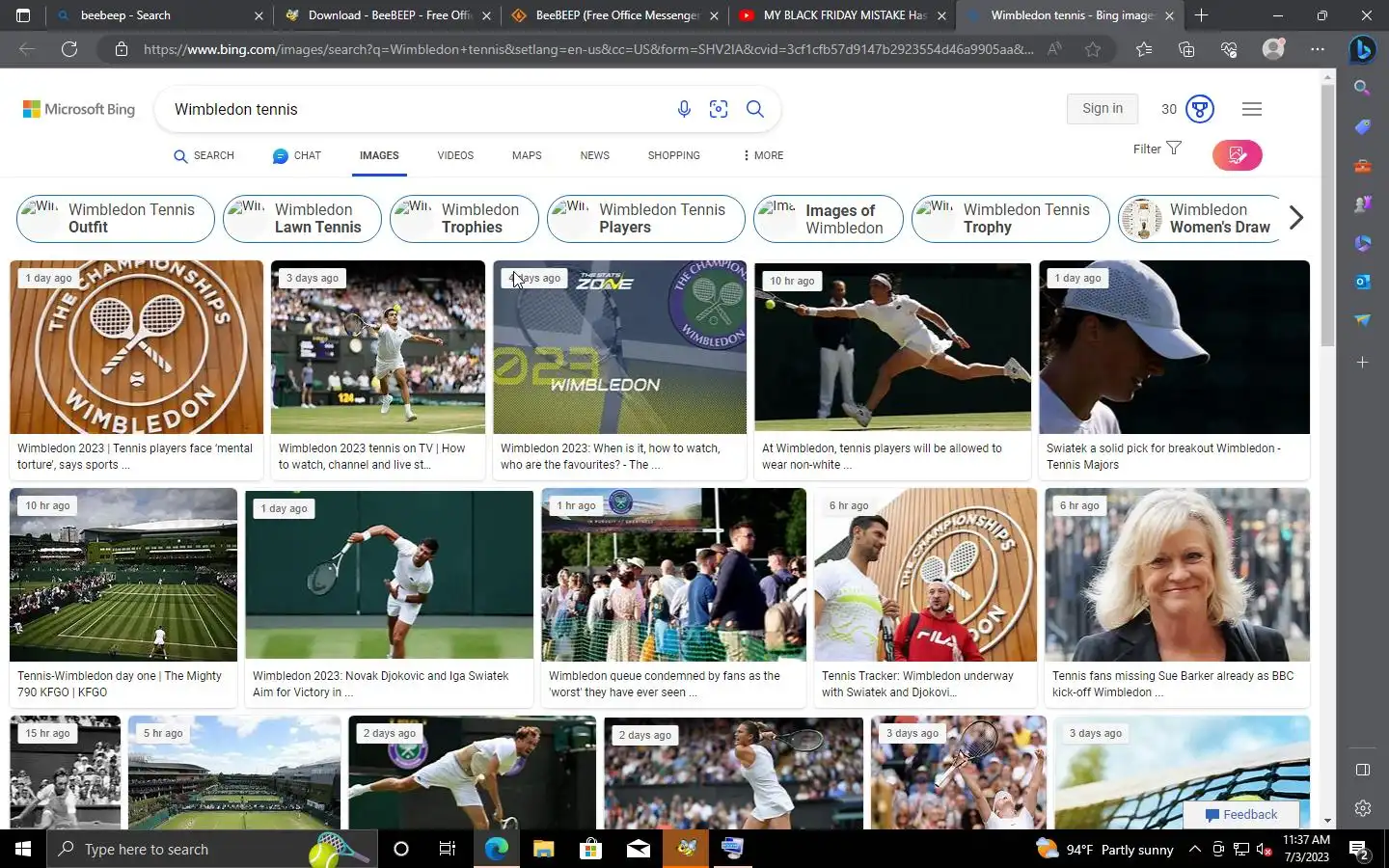Viewport: 1389px width, 868px height.
Task: Switch to the MAPS tab
Action: coord(527,155)
